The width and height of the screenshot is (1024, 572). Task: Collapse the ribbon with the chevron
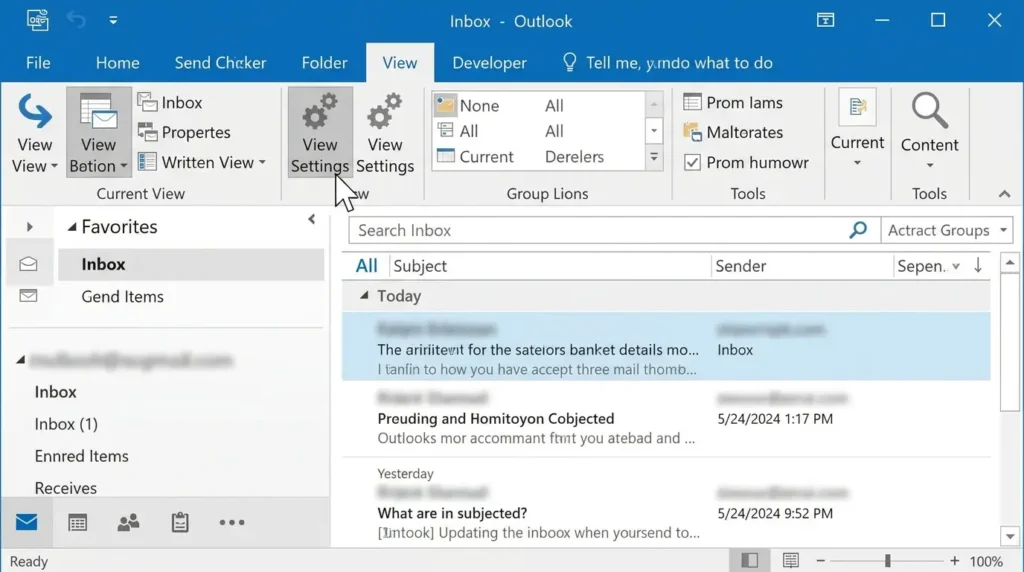[x=1004, y=194]
